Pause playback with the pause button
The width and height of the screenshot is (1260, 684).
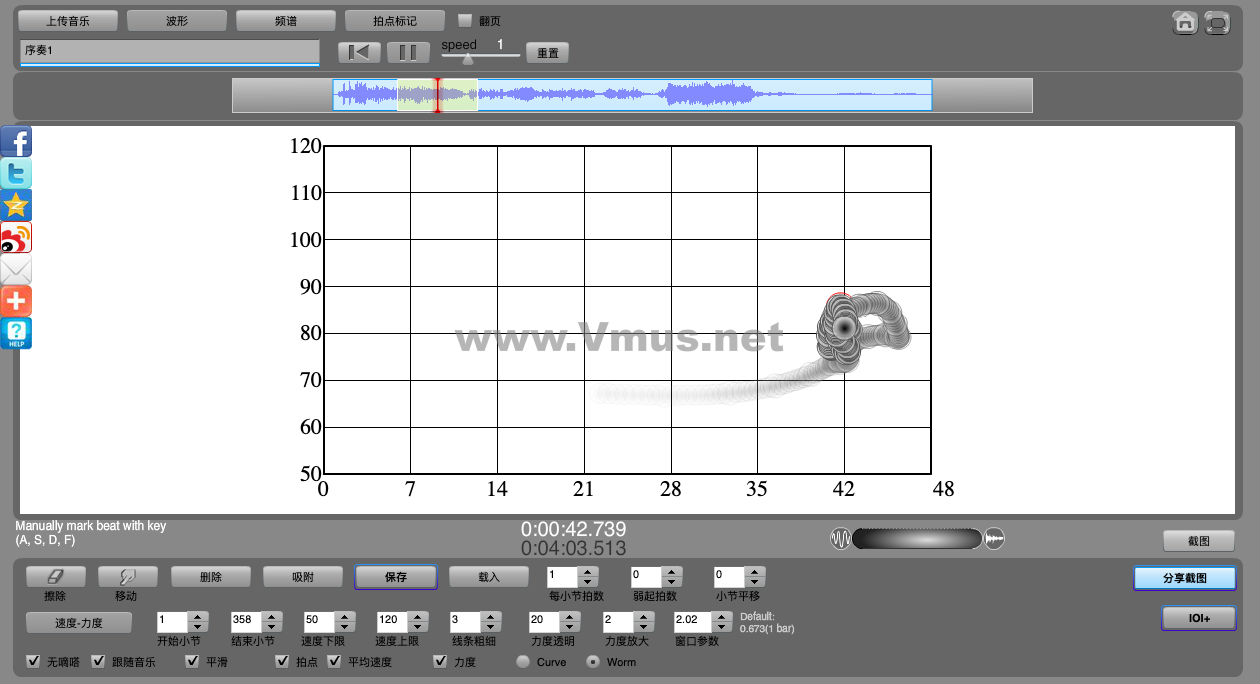point(408,53)
